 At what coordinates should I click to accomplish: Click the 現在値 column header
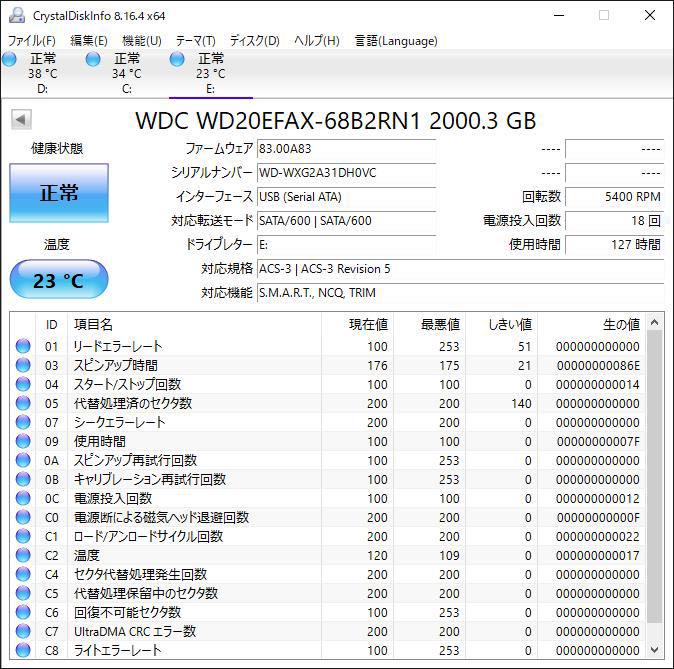point(357,325)
